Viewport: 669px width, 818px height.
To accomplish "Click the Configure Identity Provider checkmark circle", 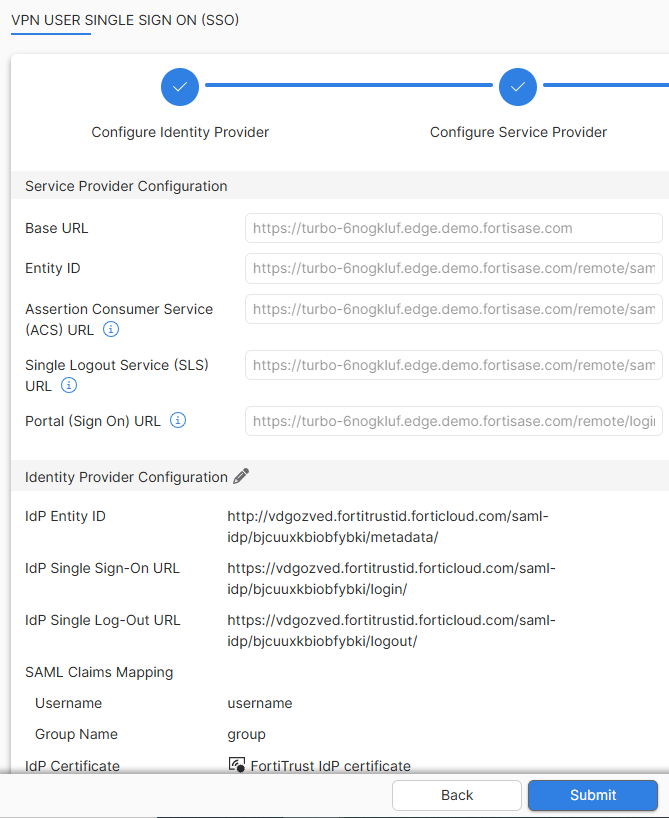I will click(x=180, y=87).
